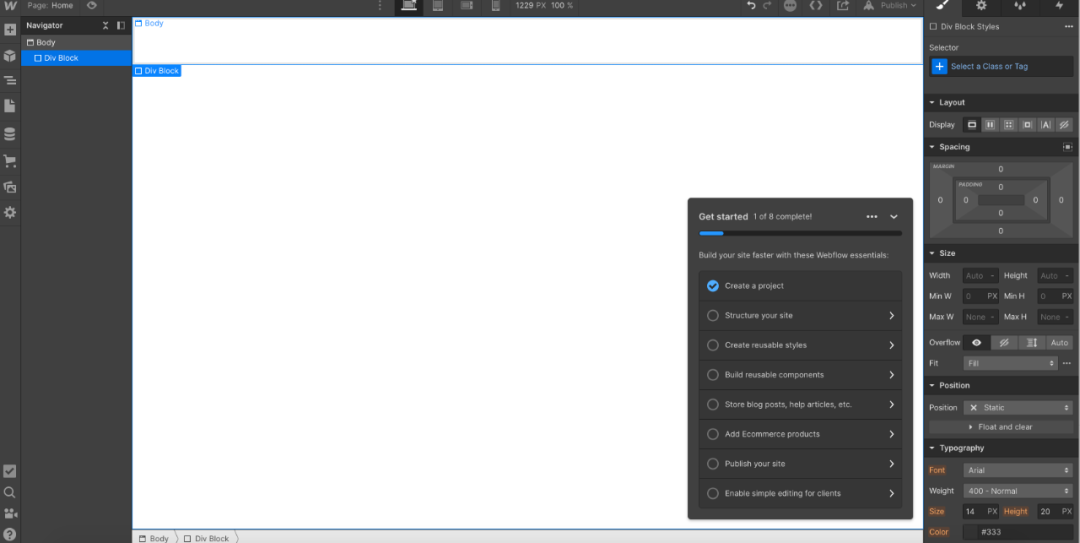Click the Undo arrow
This screenshot has height=543, width=1080.
pyautogui.click(x=751, y=6)
